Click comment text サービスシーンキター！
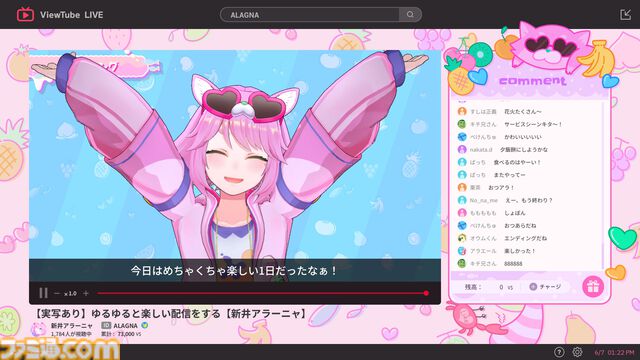Viewport: 640px width, 360px height. pos(533,124)
